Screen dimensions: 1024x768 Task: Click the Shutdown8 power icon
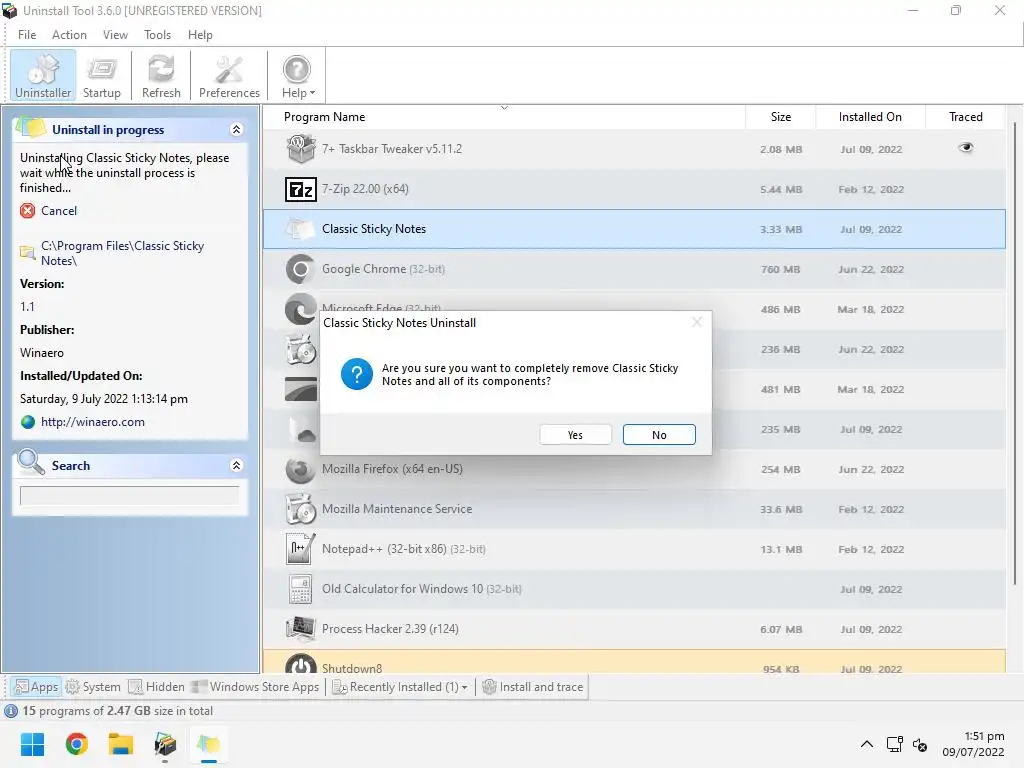click(300, 665)
